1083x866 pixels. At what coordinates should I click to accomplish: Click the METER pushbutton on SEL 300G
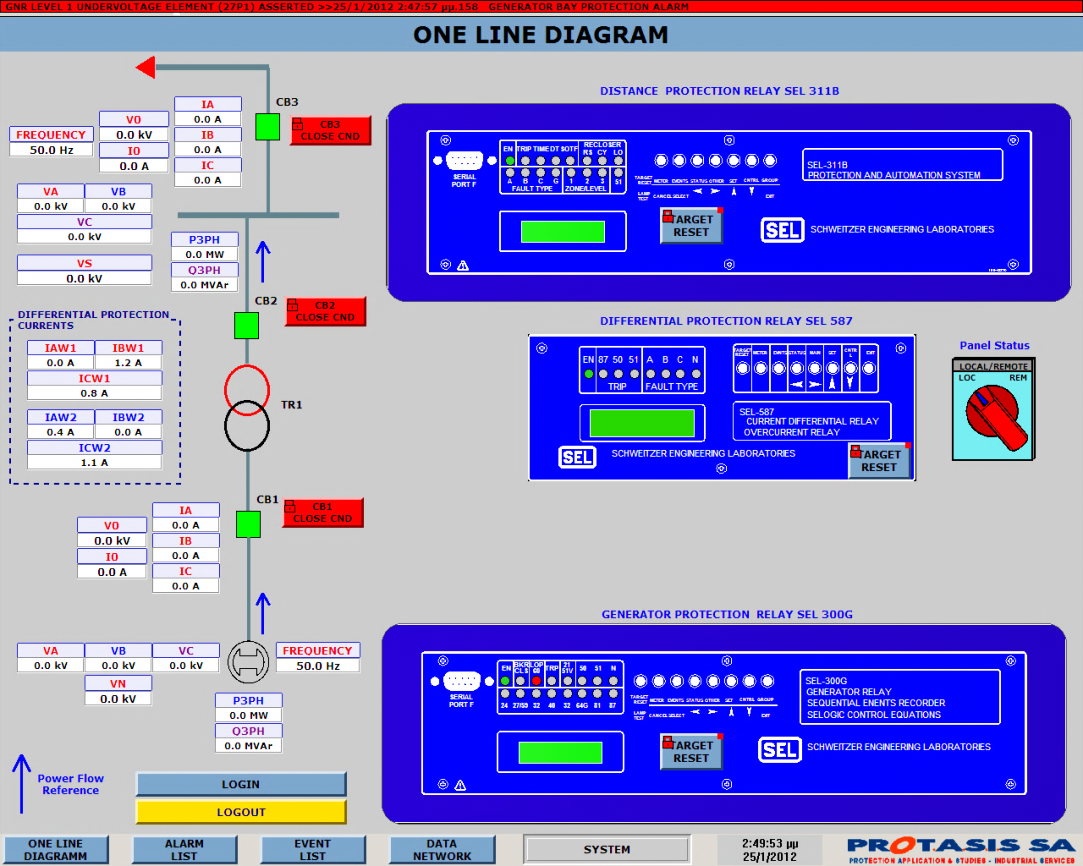tap(658, 682)
